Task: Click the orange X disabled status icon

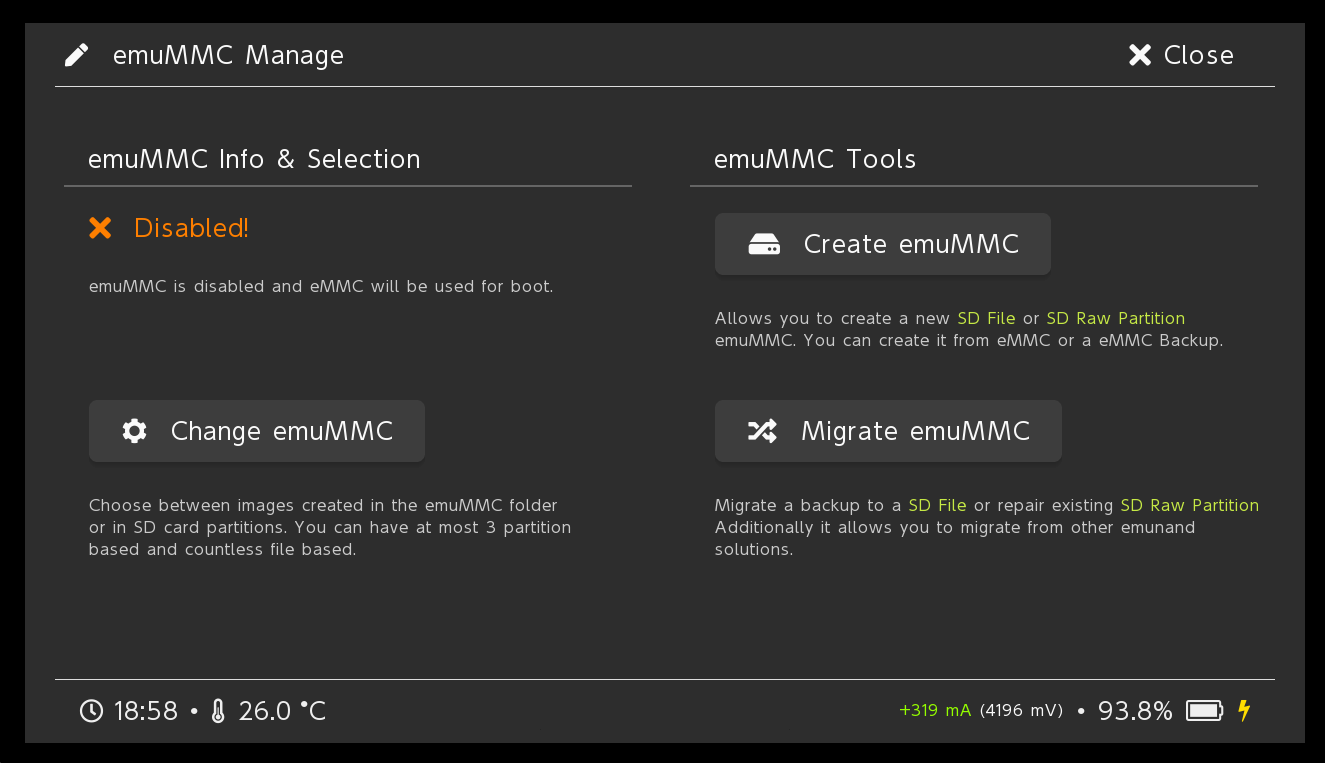Action: coord(100,228)
